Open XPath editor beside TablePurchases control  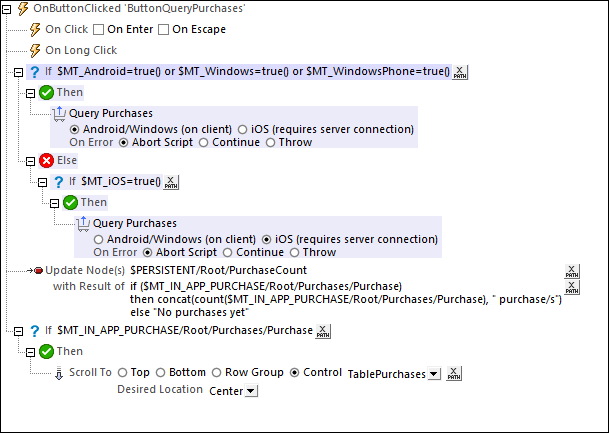tap(454, 373)
